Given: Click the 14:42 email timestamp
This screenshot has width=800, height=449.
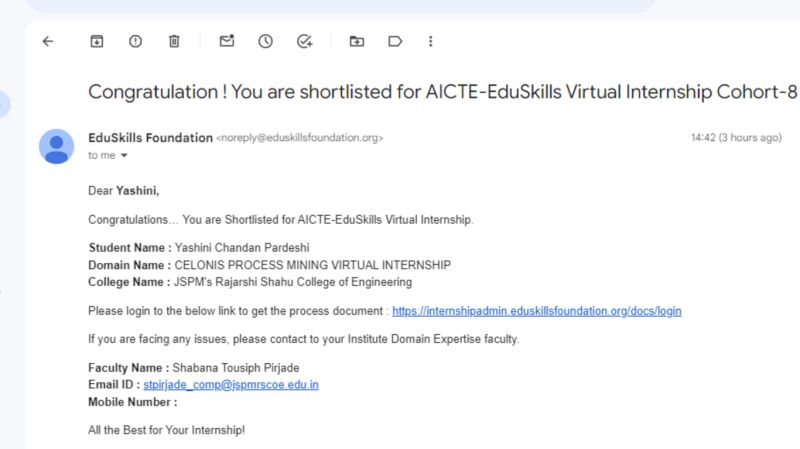Looking at the screenshot, I should point(736,138).
